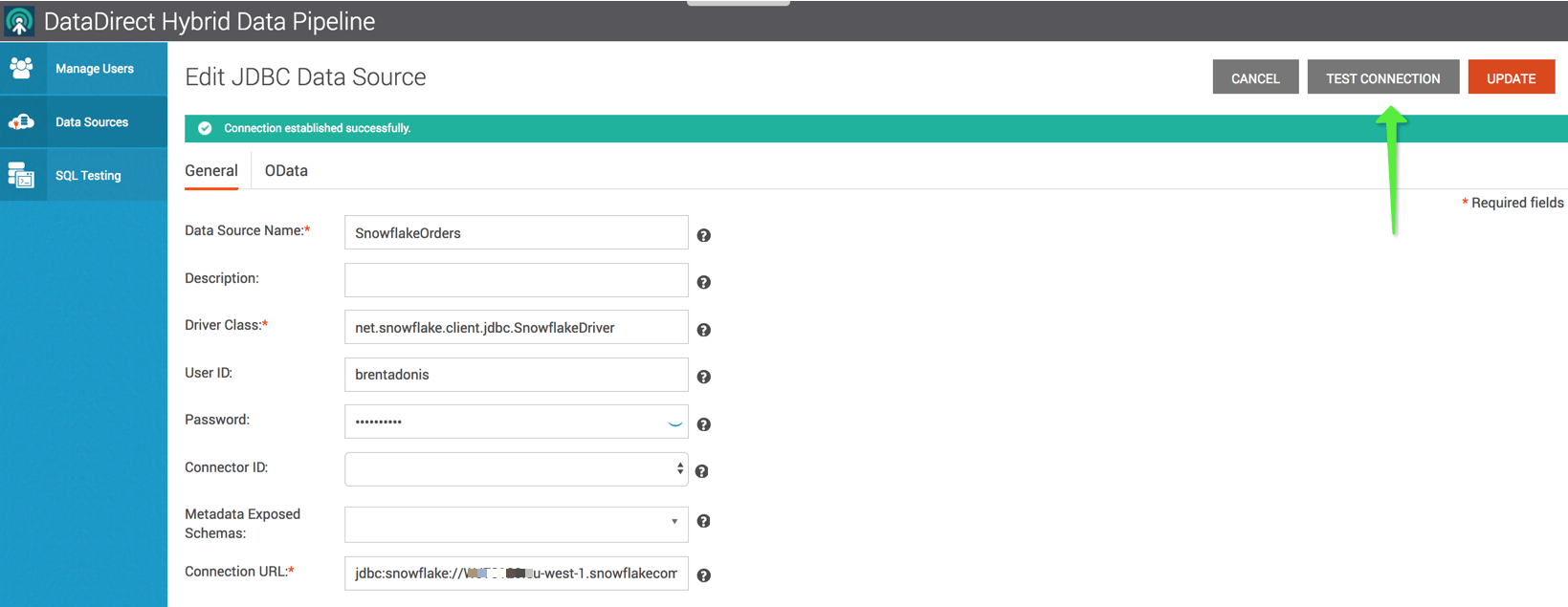Show help for Connector ID

[x=701, y=471]
